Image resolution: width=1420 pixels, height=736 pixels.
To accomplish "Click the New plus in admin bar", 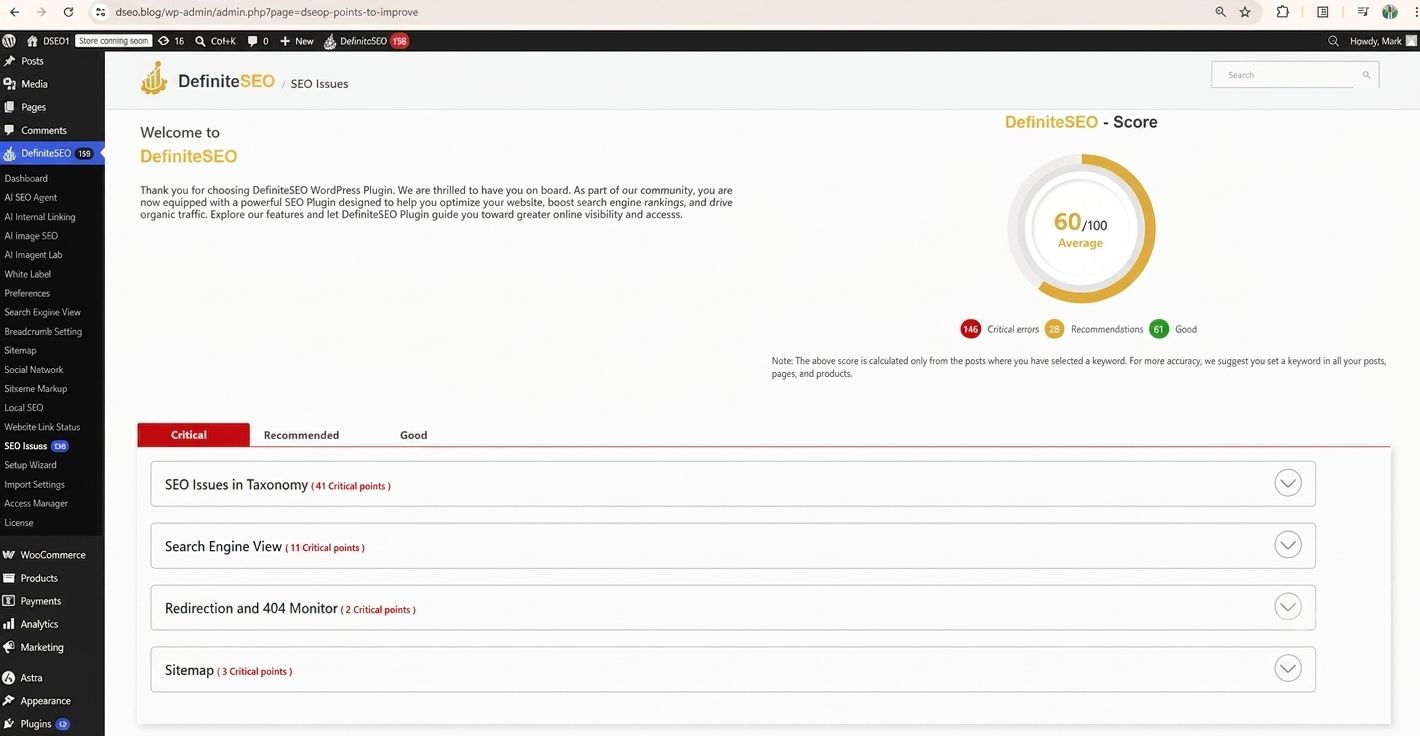I will pyautogui.click(x=296, y=41).
